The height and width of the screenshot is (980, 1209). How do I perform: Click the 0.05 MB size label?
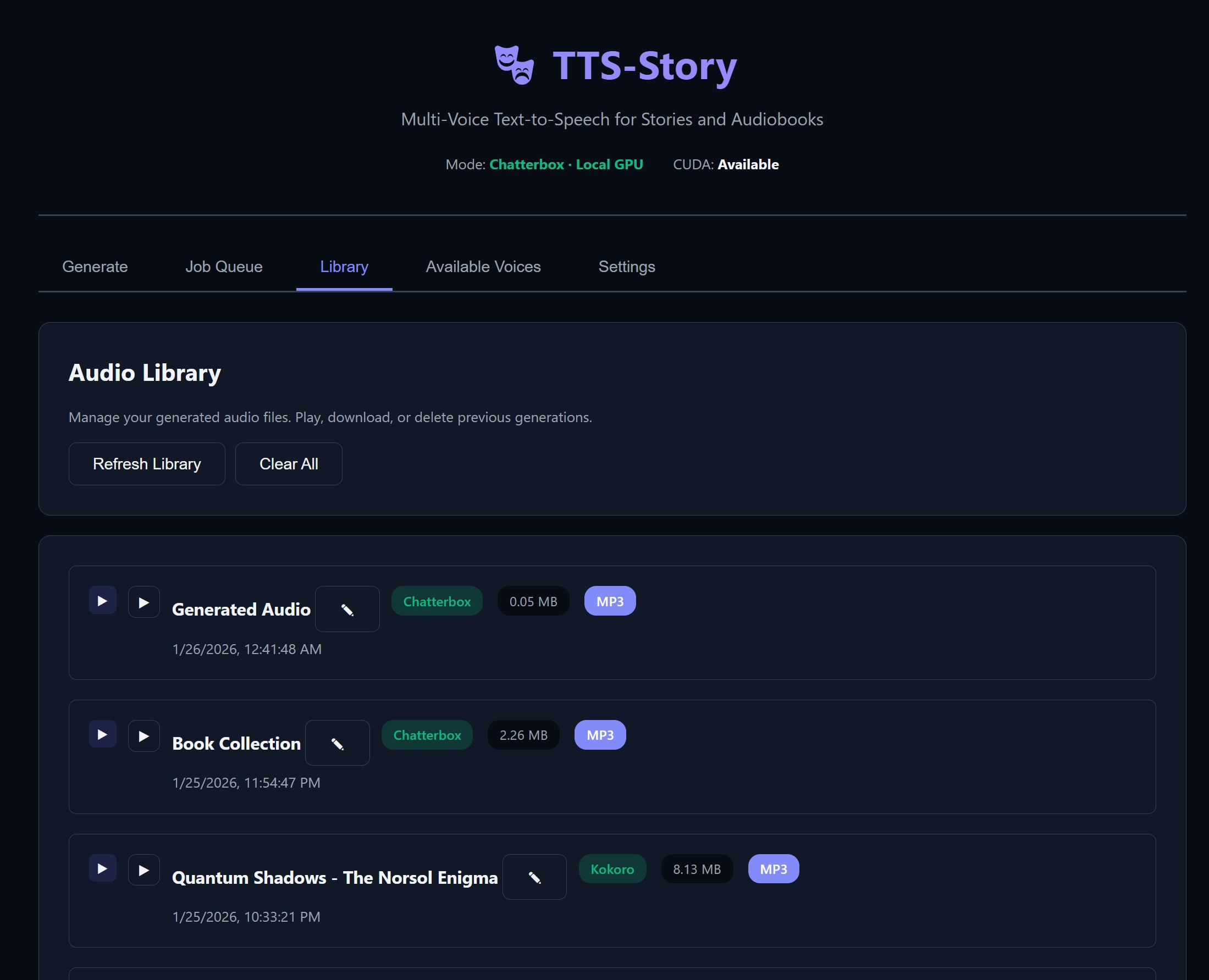pos(534,601)
